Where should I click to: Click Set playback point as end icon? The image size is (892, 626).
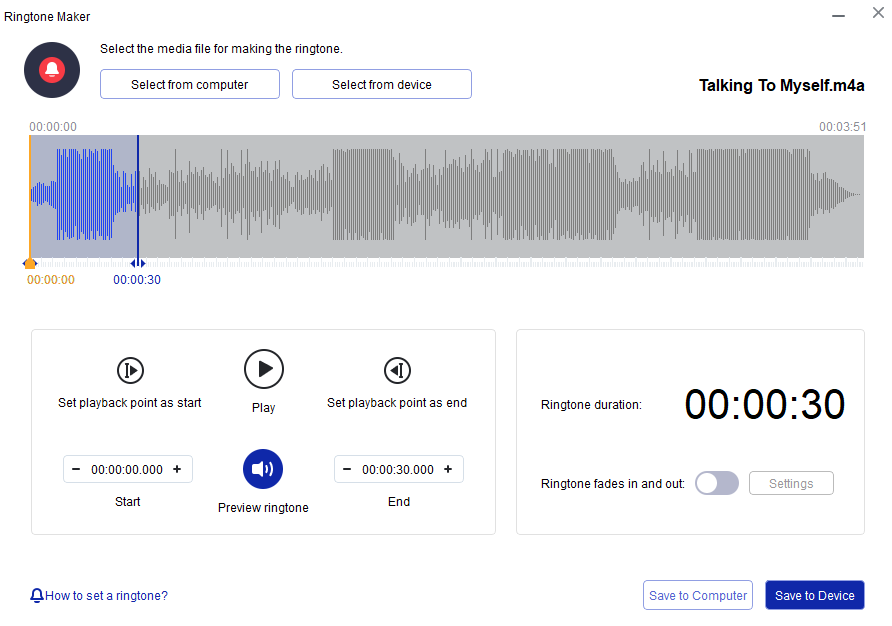click(x=397, y=370)
